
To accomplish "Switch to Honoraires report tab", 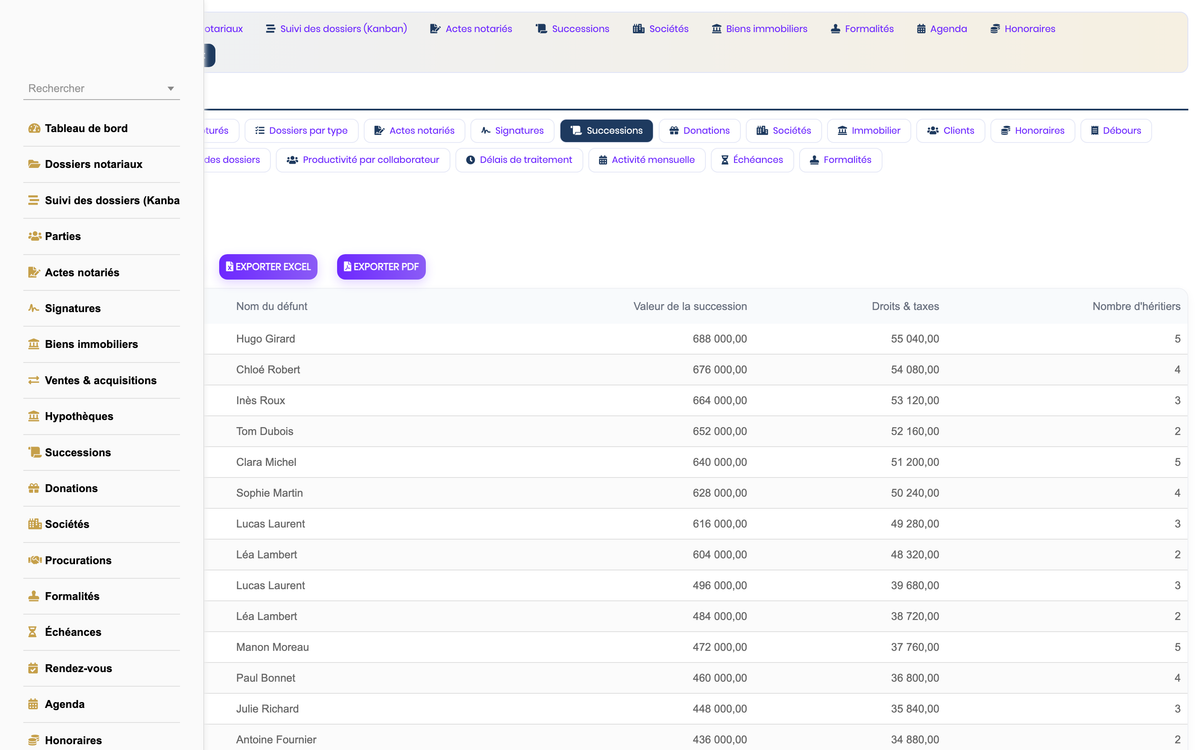I will (x=1033, y=131).
